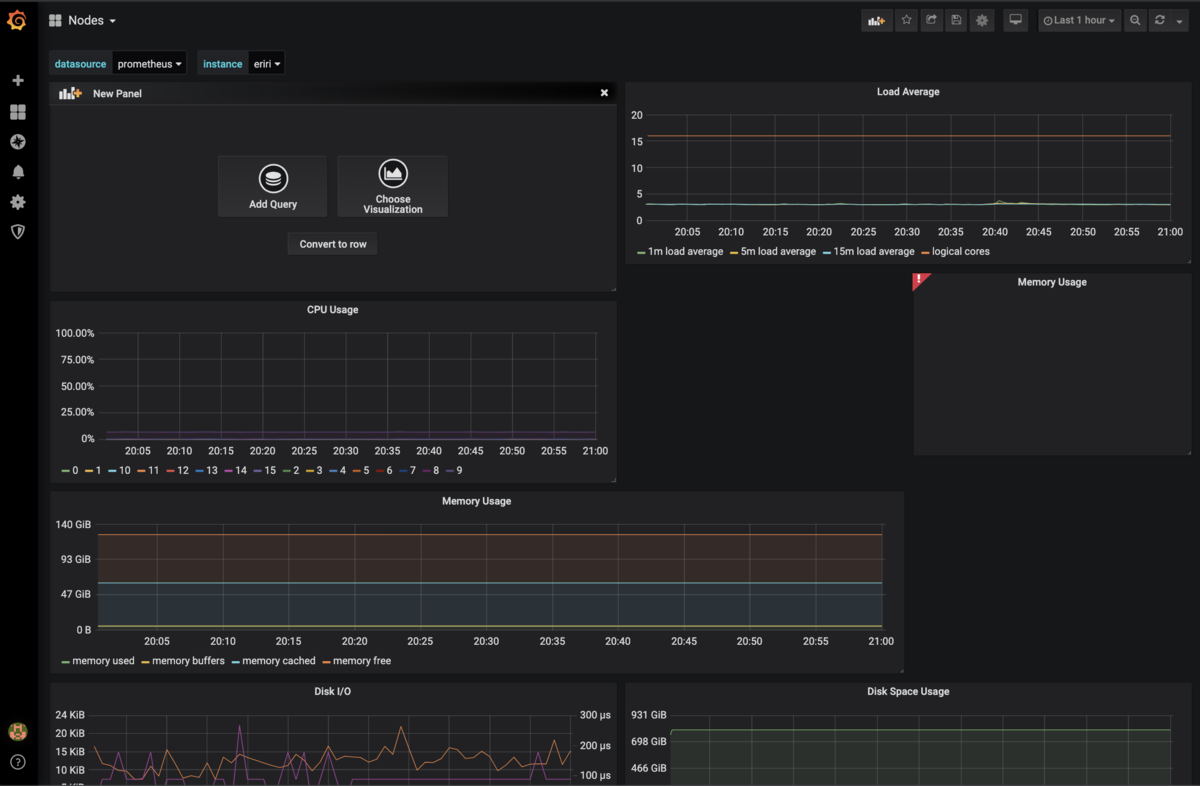Open the Disk I/O panel title menu

click(x=332, y=691)
